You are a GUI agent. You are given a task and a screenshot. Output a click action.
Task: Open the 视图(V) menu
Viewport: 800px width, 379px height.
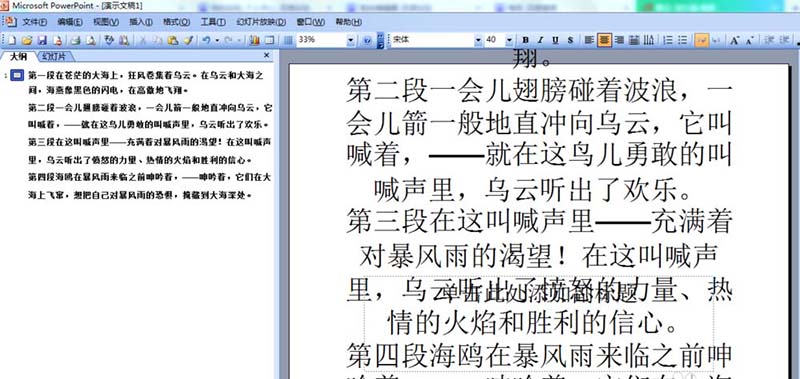[x=106, y=22]
